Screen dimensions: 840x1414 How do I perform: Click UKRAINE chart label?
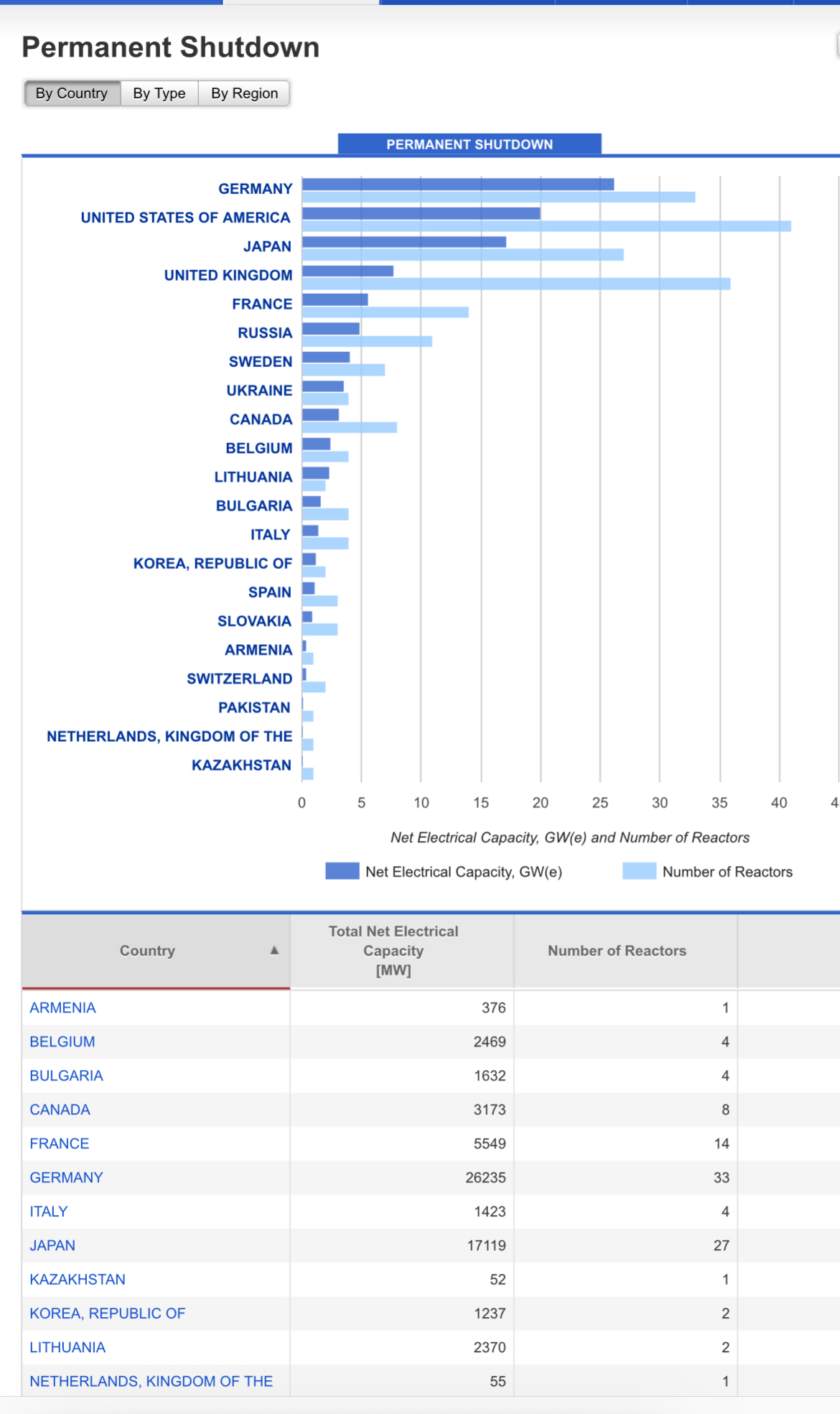259,390
